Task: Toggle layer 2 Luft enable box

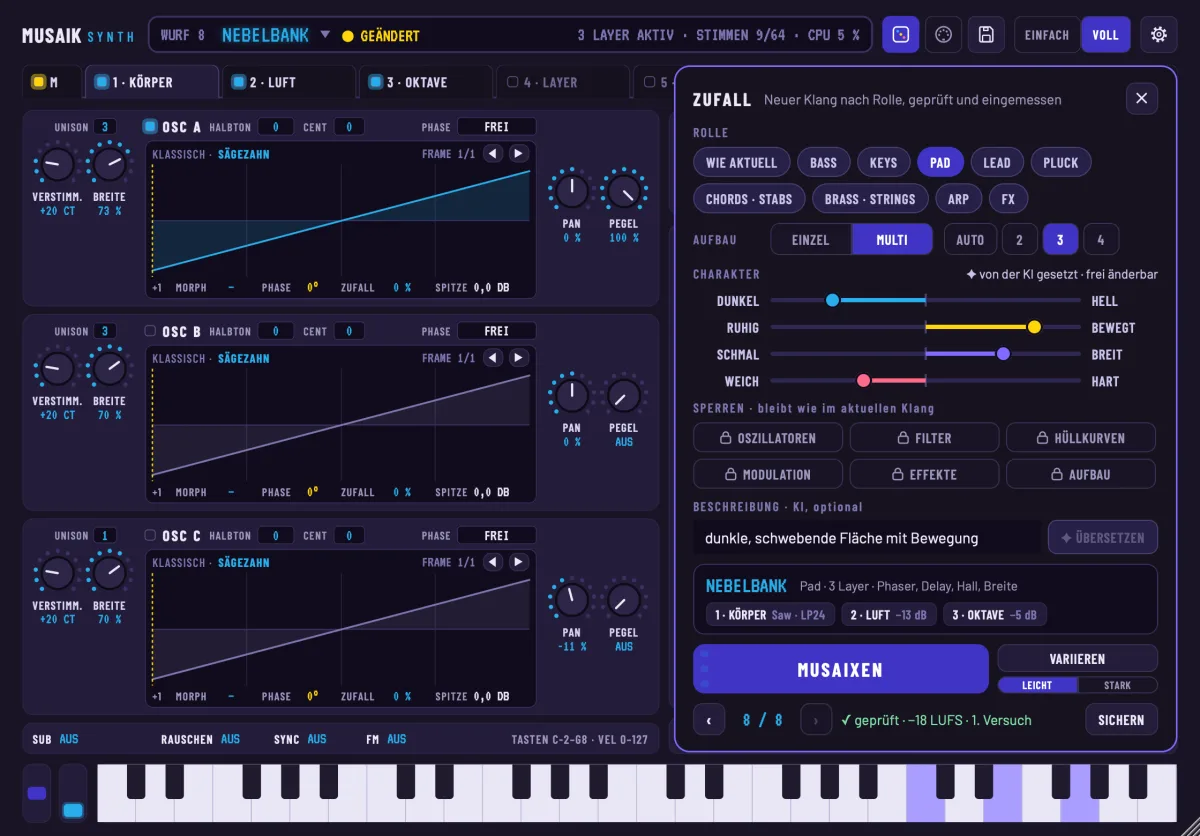Action: [x=238, y=82]
